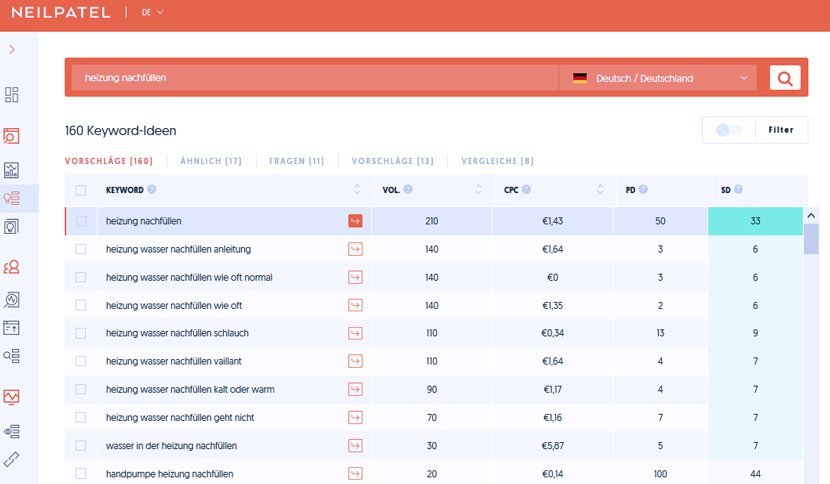Sort by the KEYWORD column arrows
This screenshot has width=830, height=484.
click(x=357, y=189)
